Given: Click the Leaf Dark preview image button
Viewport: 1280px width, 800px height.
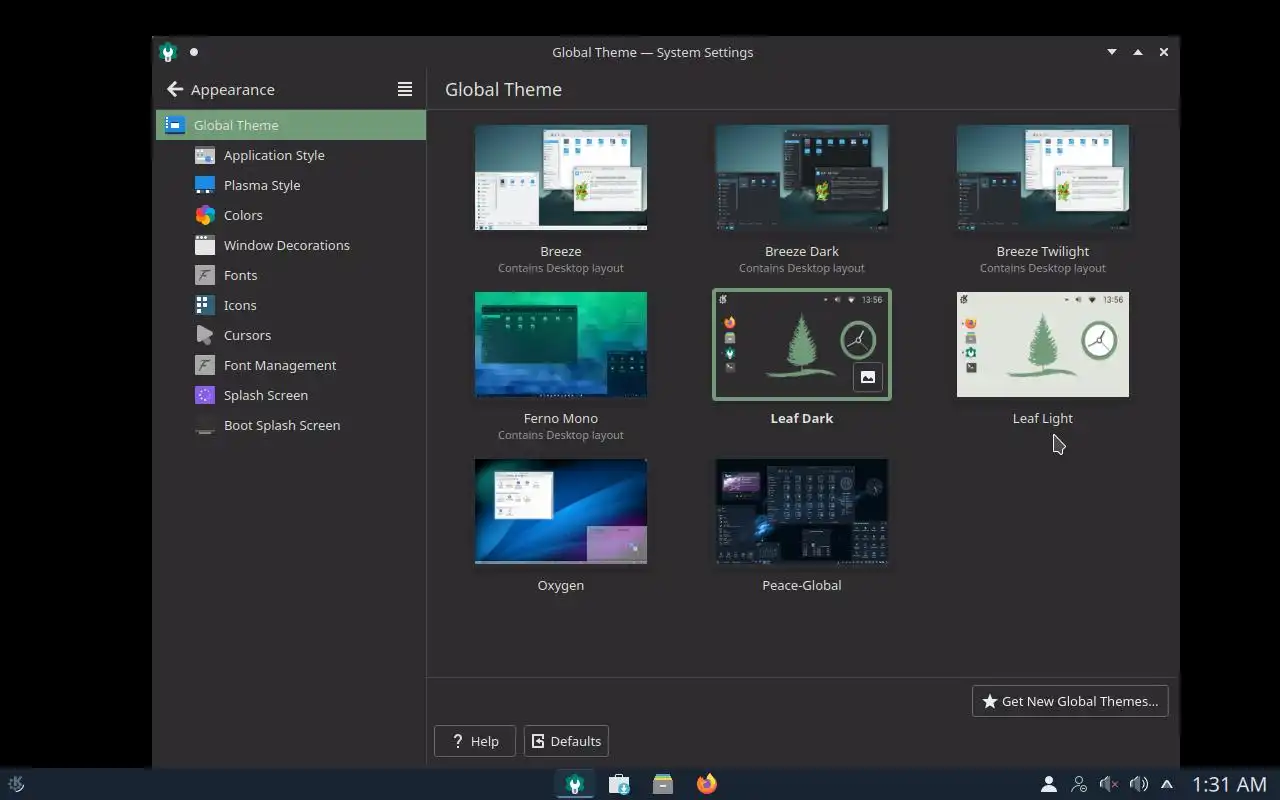Looking at the screenshot, I should point(868,377).
